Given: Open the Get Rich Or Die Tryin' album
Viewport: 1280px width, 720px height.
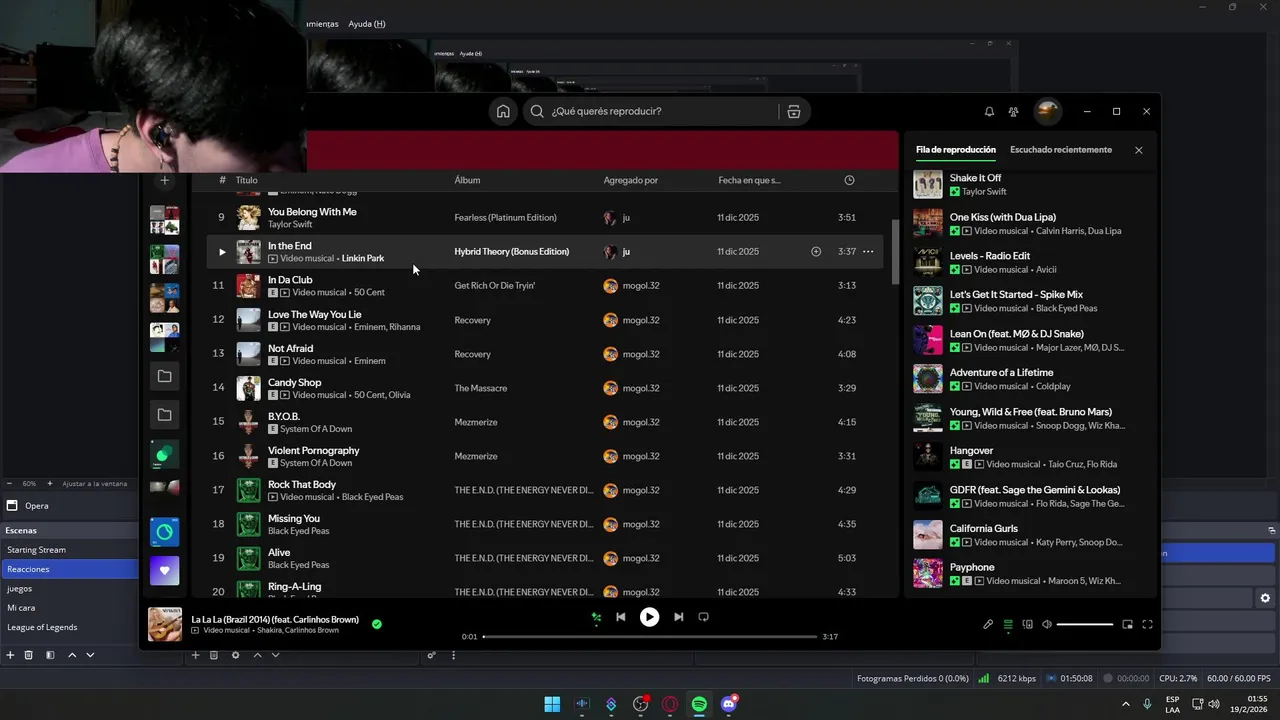Looking at the screenshot, I should pos(494,286).
